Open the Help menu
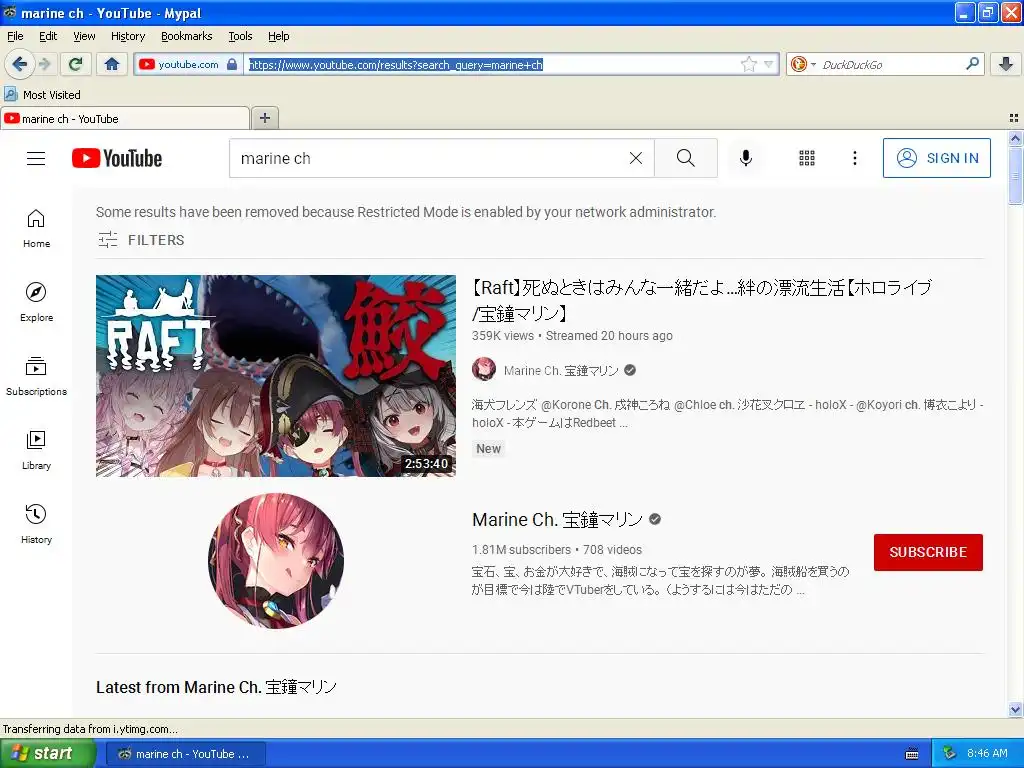The image size is (1024, 768). click(x=278, y=36)
